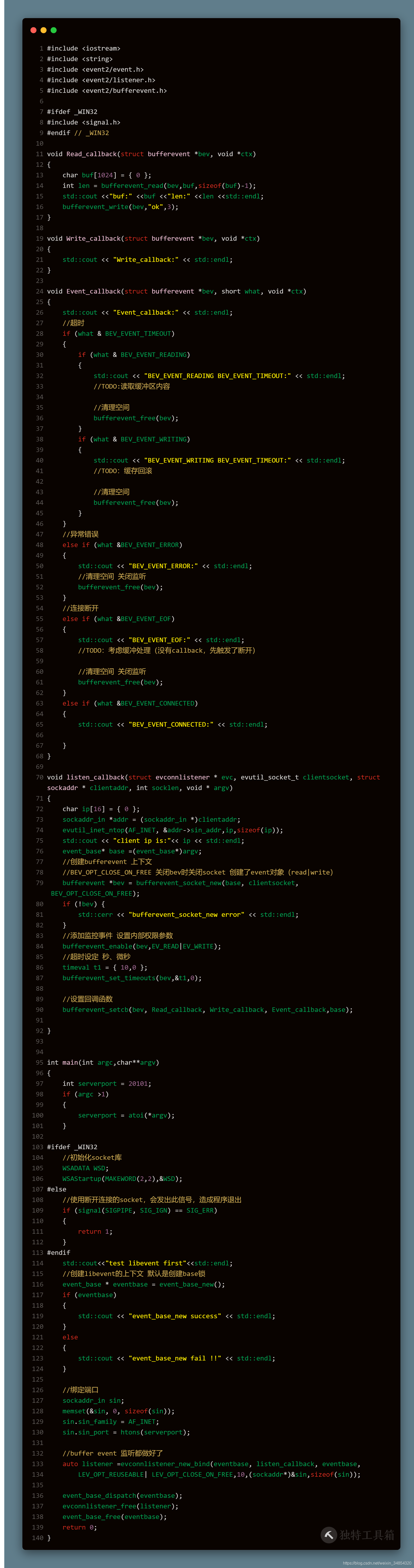Click the red close dot of the code window
The height and width of the screenshot is (1568, 414).
tap(33, 30)
